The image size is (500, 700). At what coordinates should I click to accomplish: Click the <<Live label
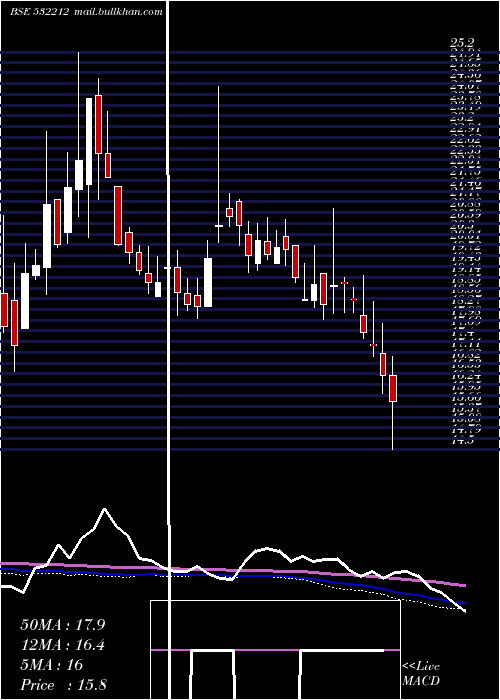coord(421,667)
